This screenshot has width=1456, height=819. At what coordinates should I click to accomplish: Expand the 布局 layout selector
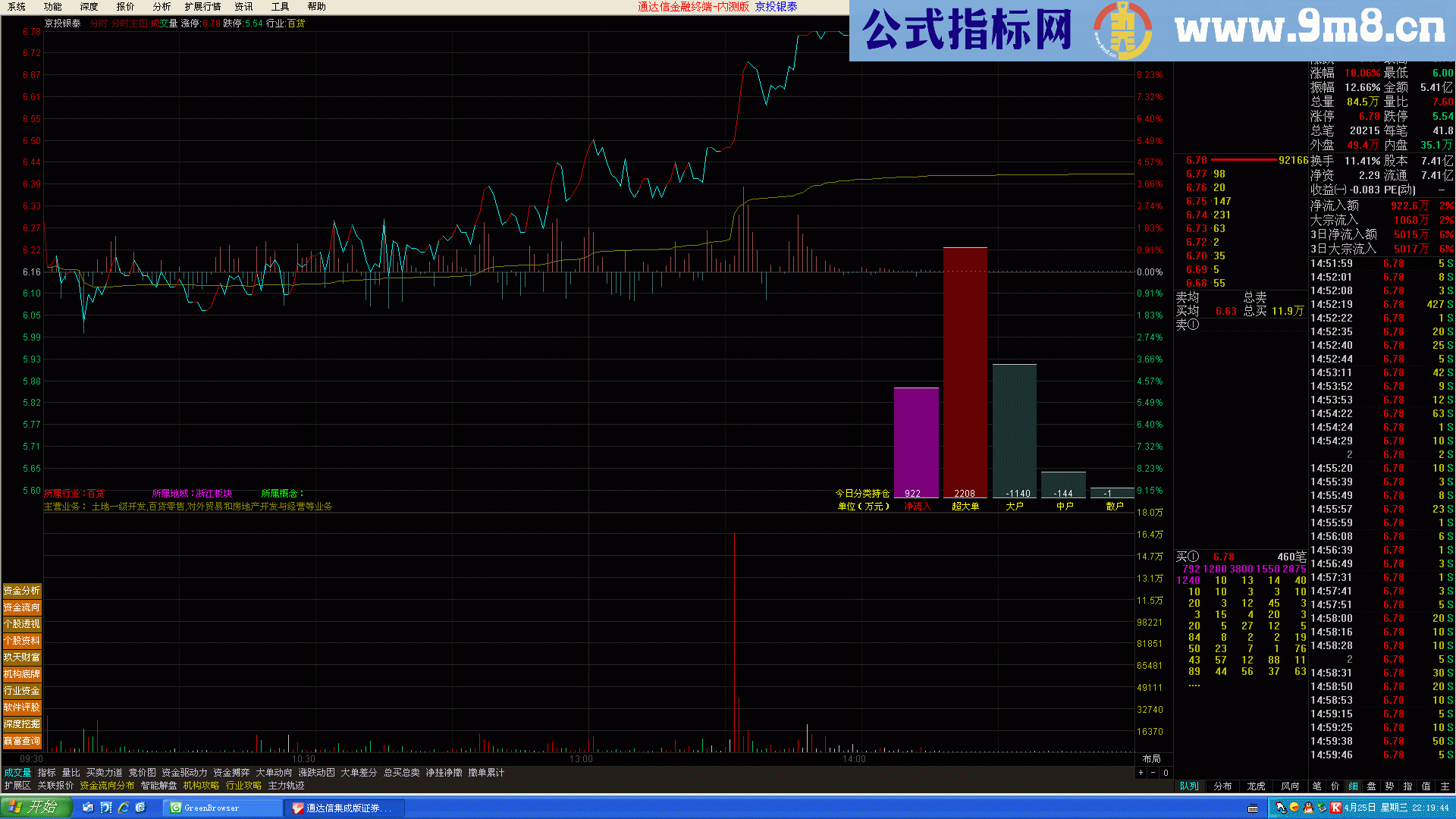pos(1151,759)
